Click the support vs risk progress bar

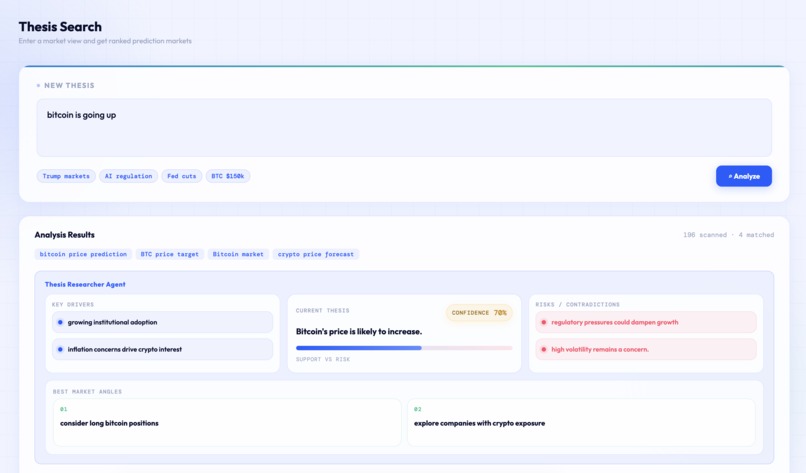[404, 348]
